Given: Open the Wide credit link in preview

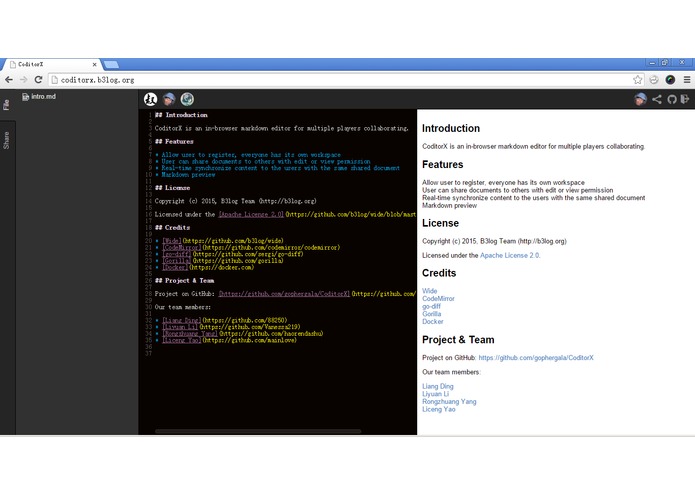Looking at the screenshot, I should pos(429,291).
